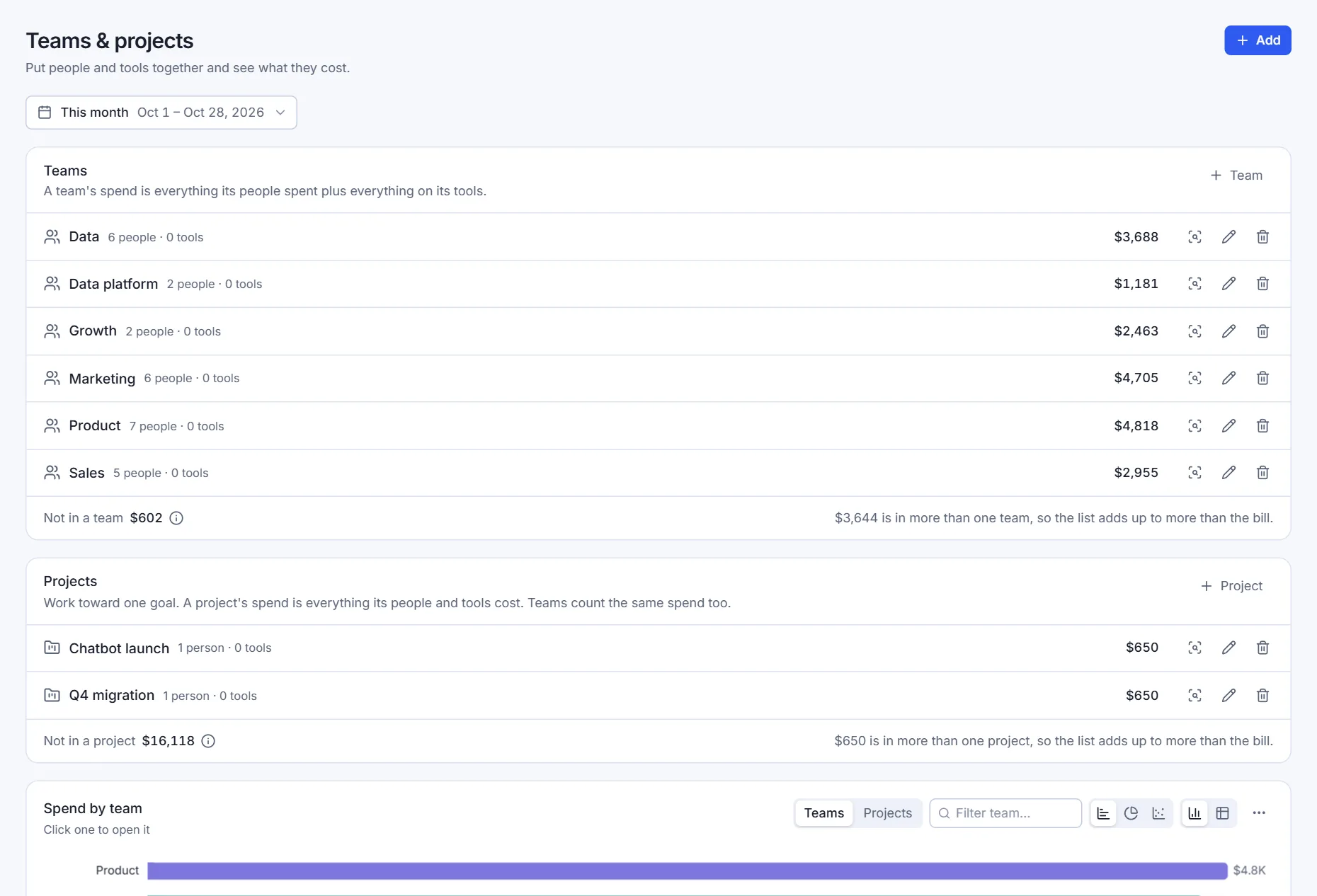Image resolution: width=1317 pixels, height=896 pixels.
Task: Edit the Product team
Action: tap(1228, 425)
